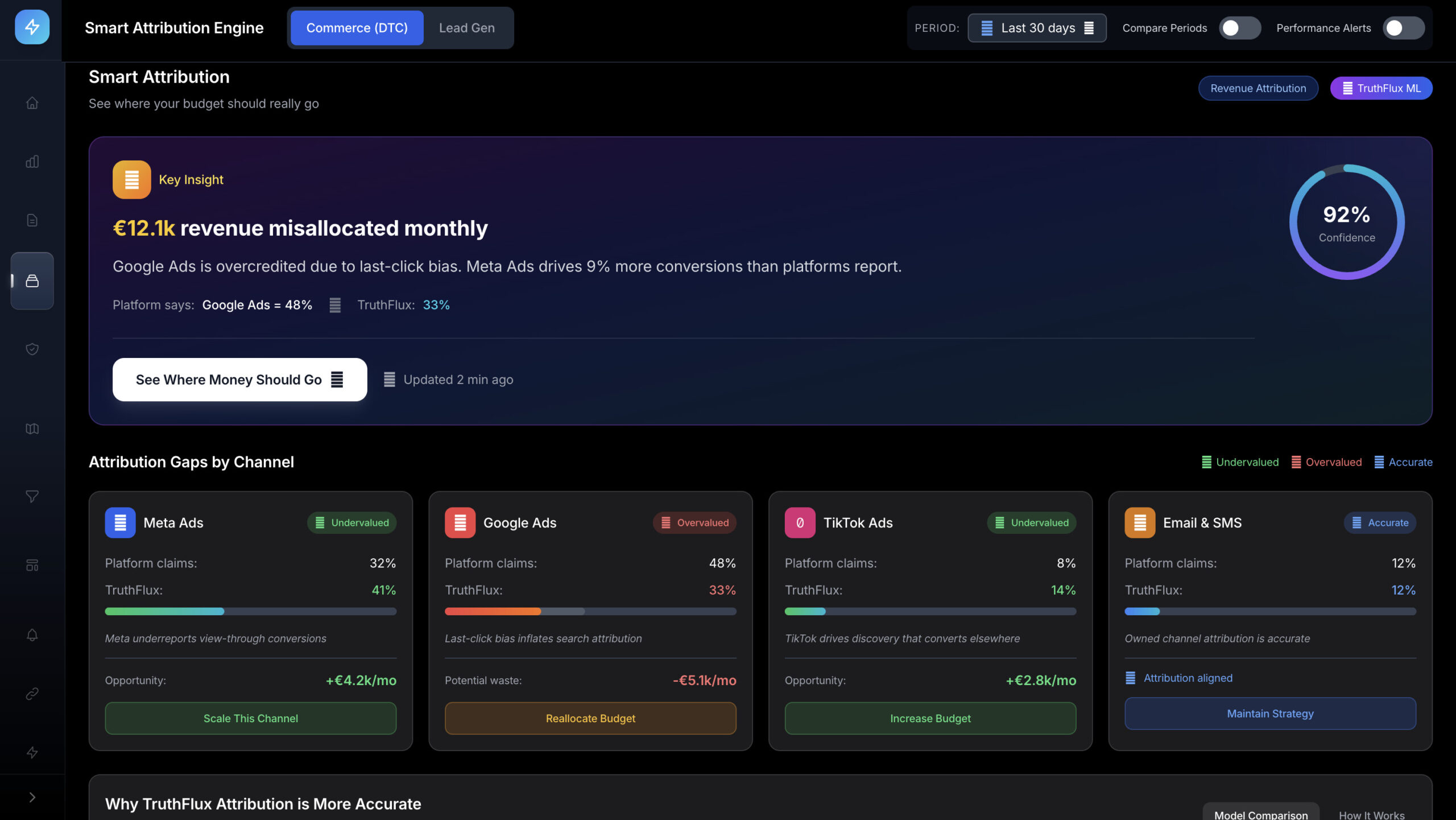This screenshot has height=820, width=1456.
Task: Click the lightning bolt app logo
Action: coord(32,27)
